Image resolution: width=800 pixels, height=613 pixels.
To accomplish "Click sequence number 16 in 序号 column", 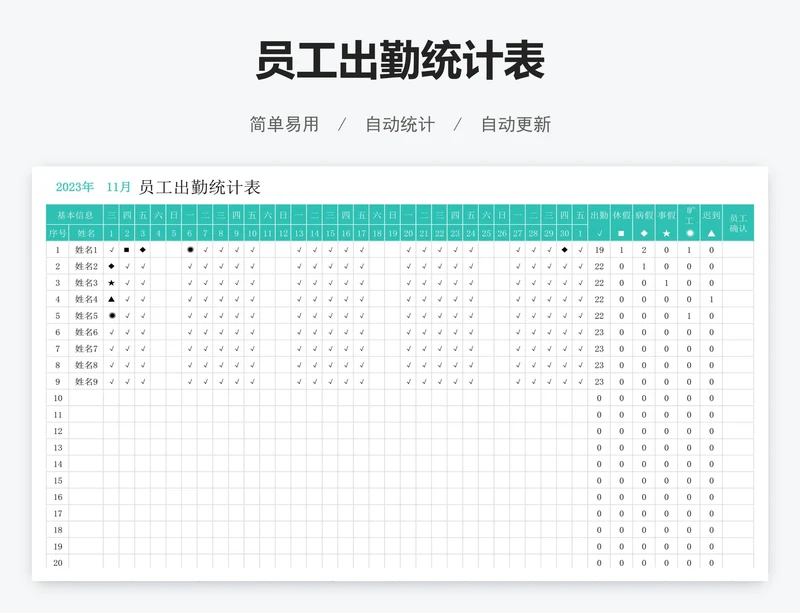I will click(x=58, y=497).
